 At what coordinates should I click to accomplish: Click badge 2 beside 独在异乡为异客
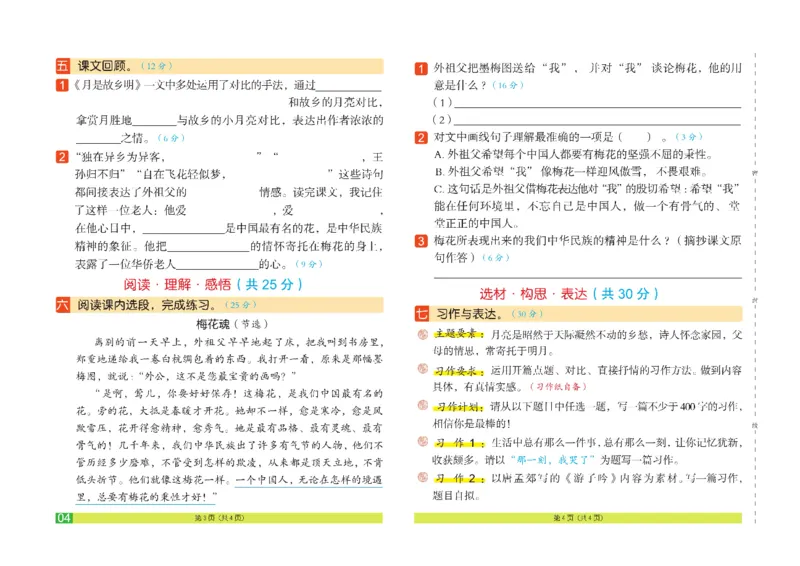click(62, 157)
